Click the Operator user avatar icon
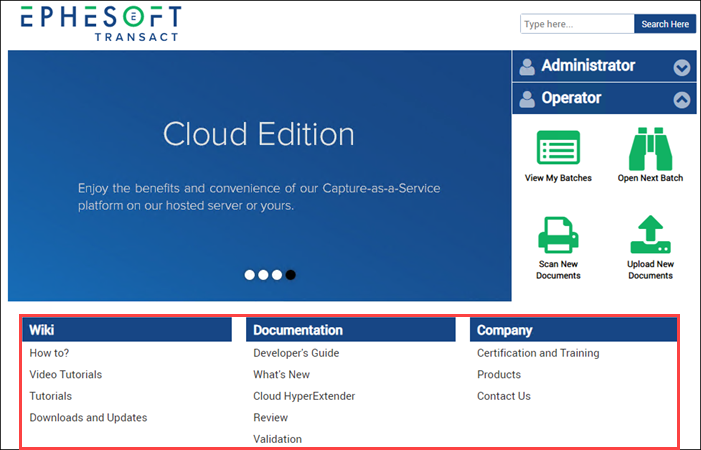The image size is (701, 450). pyautogui.click(x=527, y=99)
